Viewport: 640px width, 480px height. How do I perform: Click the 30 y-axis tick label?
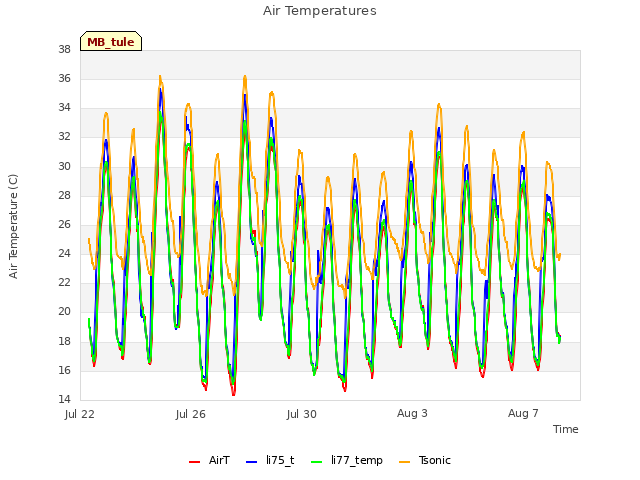(64, 166)
